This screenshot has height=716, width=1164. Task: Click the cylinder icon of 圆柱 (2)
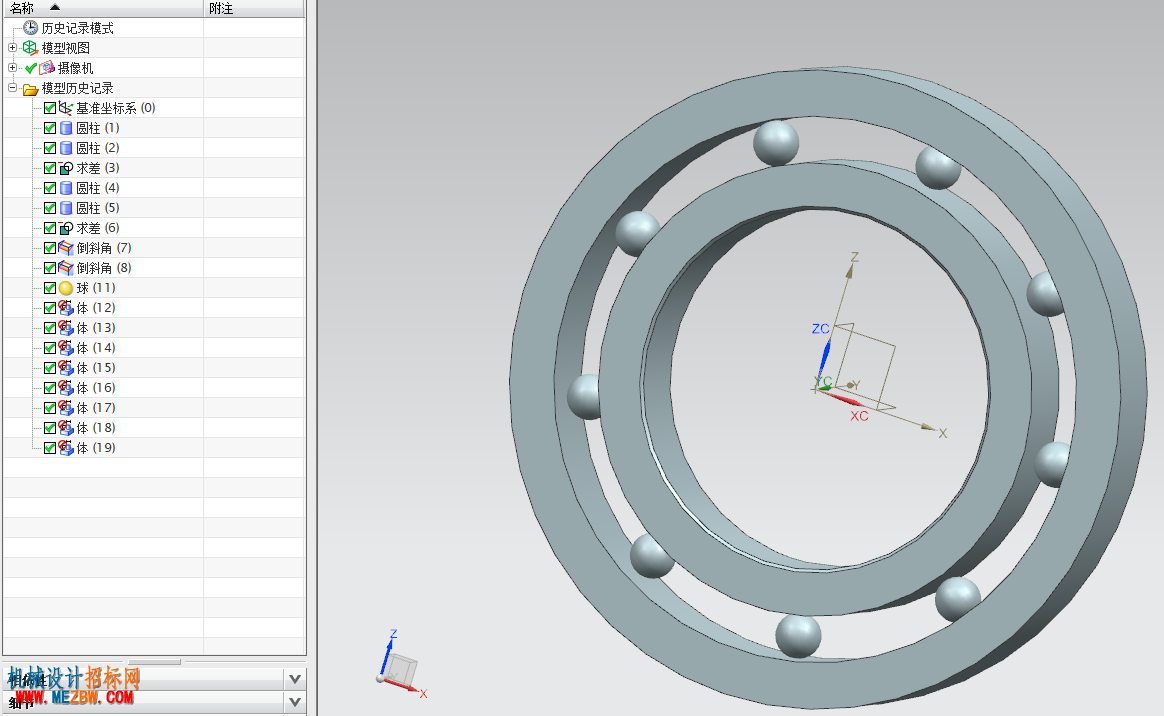coord(66,148)
